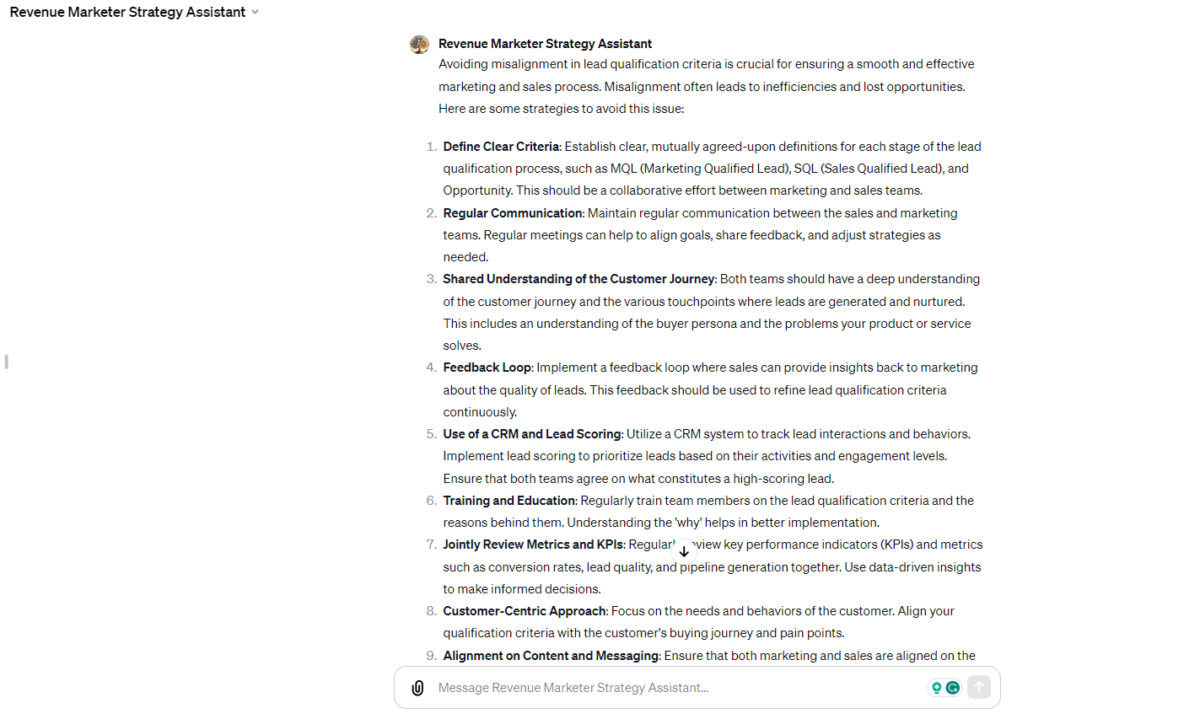Click the 'Customer-Centric Approach' heading

[524, 611]
